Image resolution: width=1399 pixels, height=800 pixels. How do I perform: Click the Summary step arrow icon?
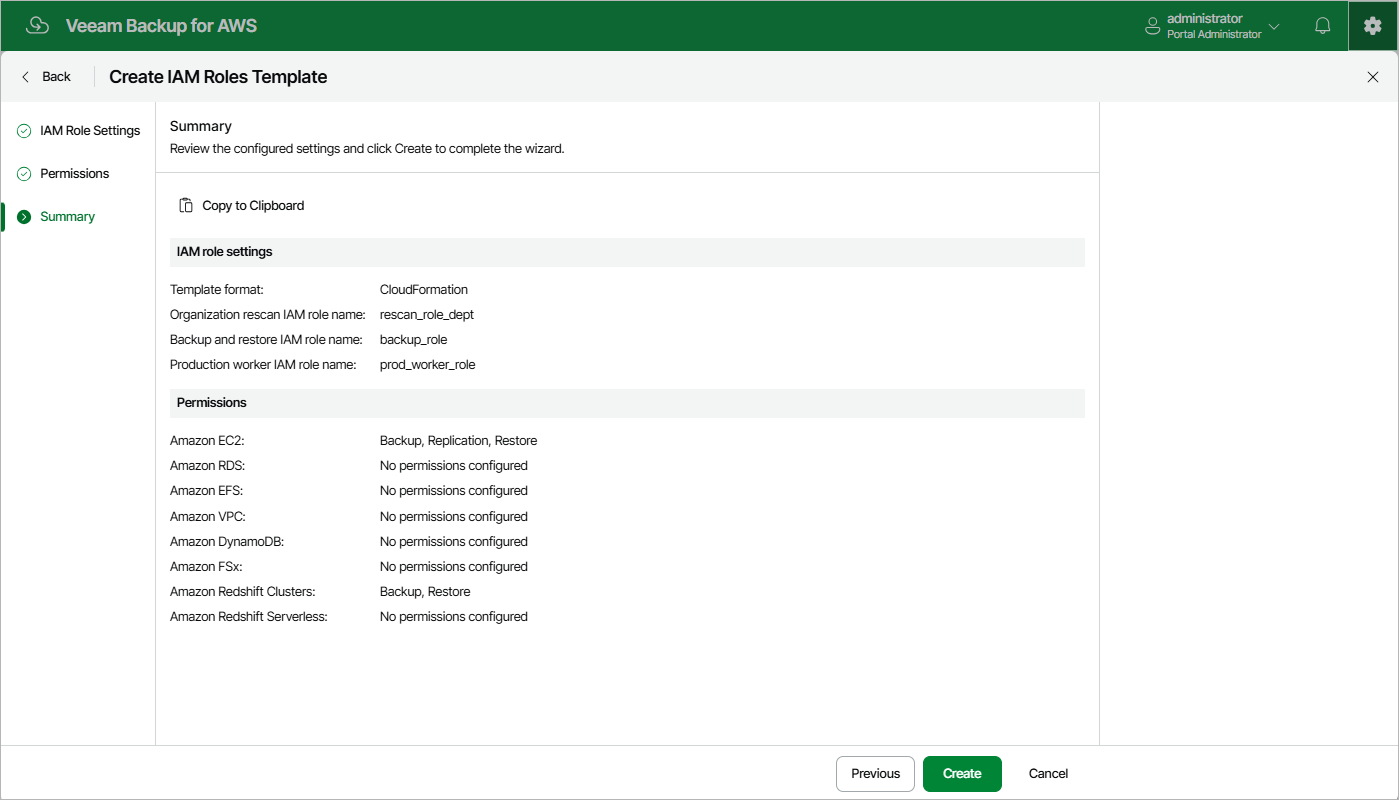coord(24,217)
